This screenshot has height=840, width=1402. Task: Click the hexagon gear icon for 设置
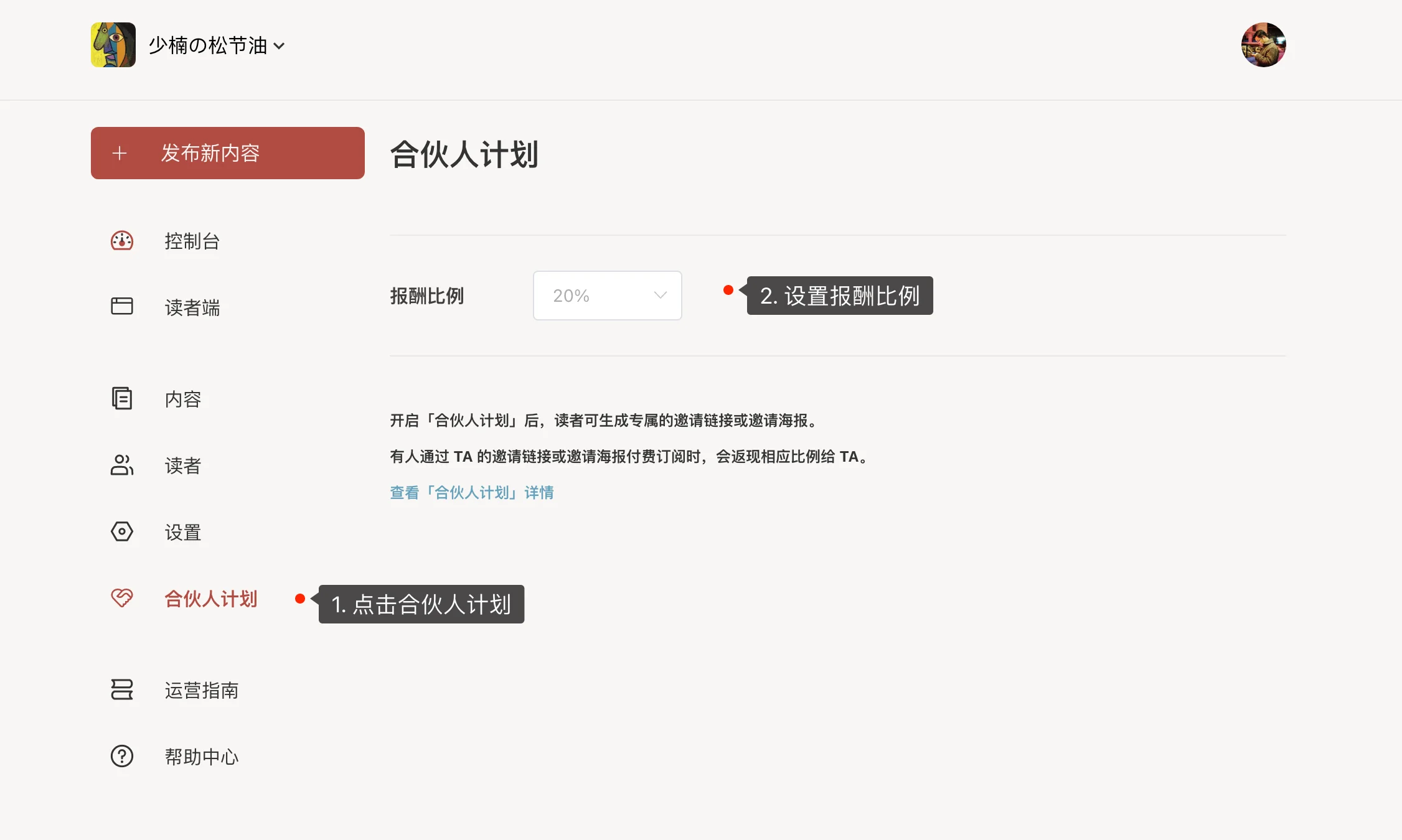(x=122, y=531)
